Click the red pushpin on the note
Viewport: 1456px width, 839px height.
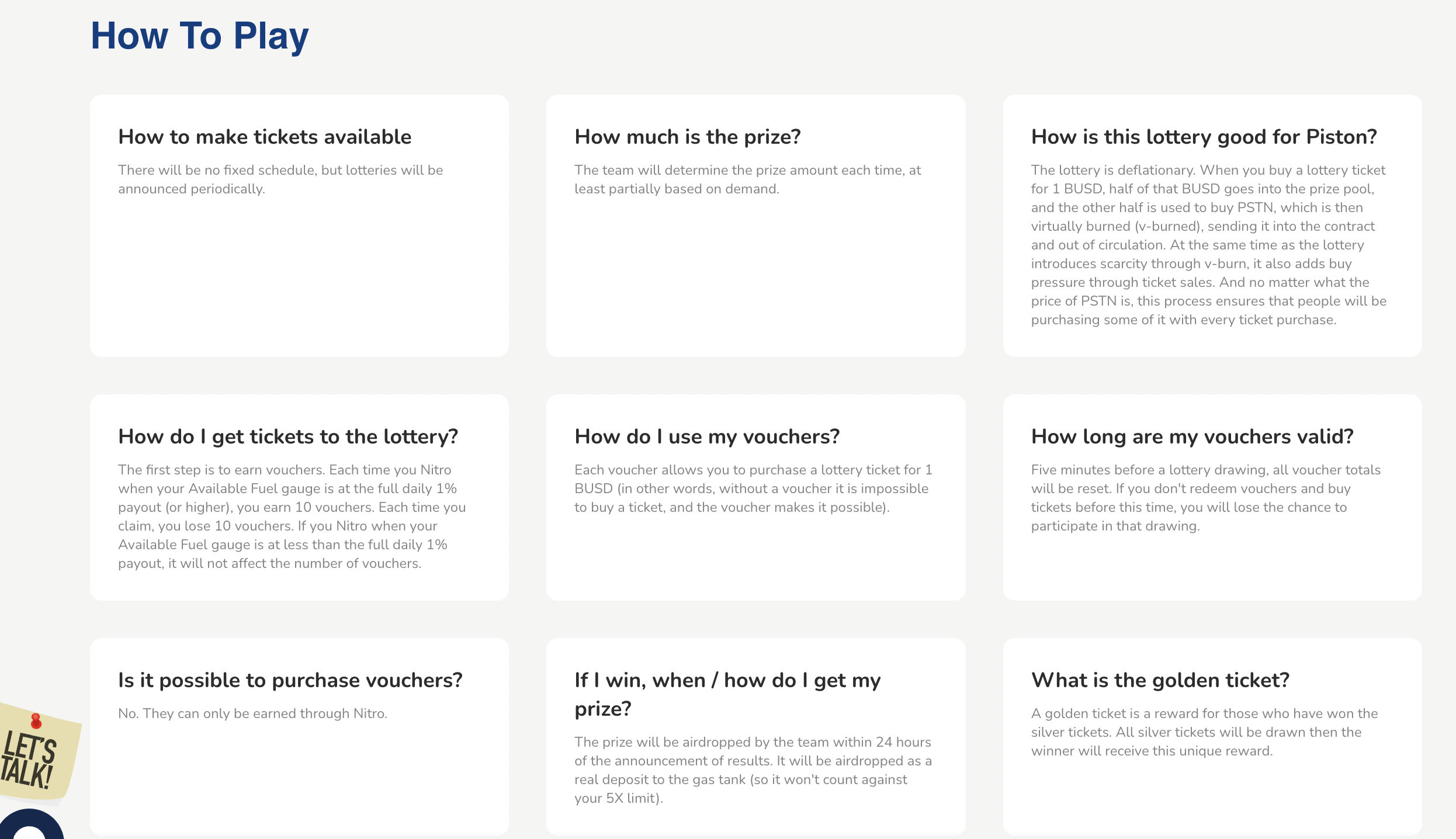(x=36, y=721)
